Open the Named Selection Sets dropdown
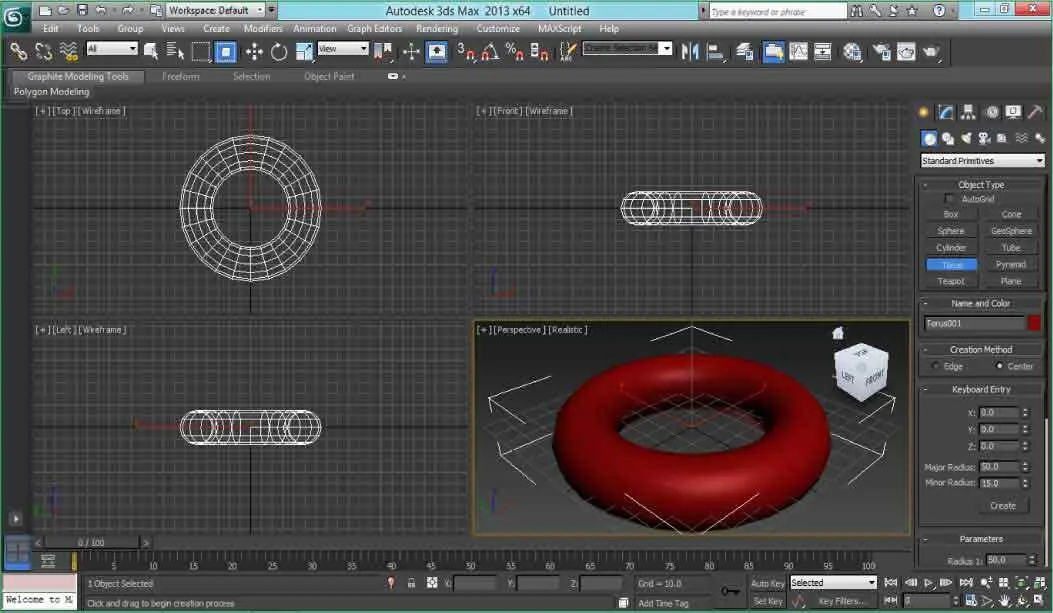 tap(627, 48)
